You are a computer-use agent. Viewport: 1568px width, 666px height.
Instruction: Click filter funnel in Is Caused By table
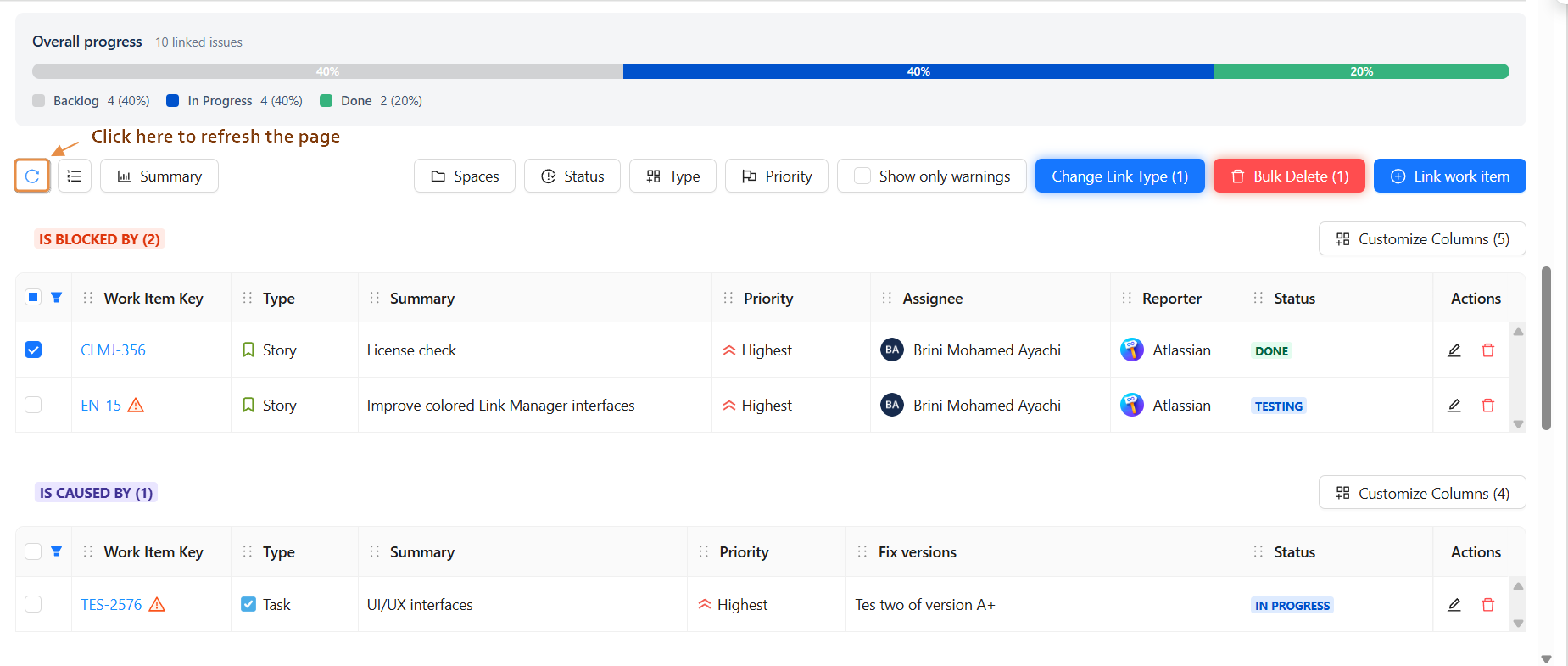click(57, 551)
